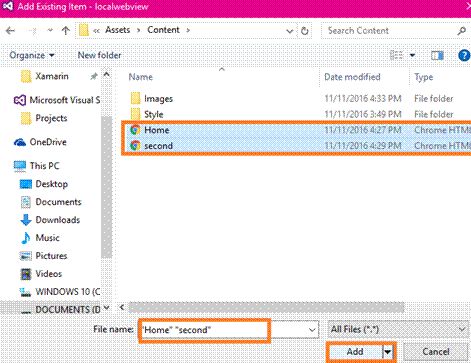This screenshot has width=471, height=363.
Task: Click the Visual Studio title bar icon
Action: [8, 6]
